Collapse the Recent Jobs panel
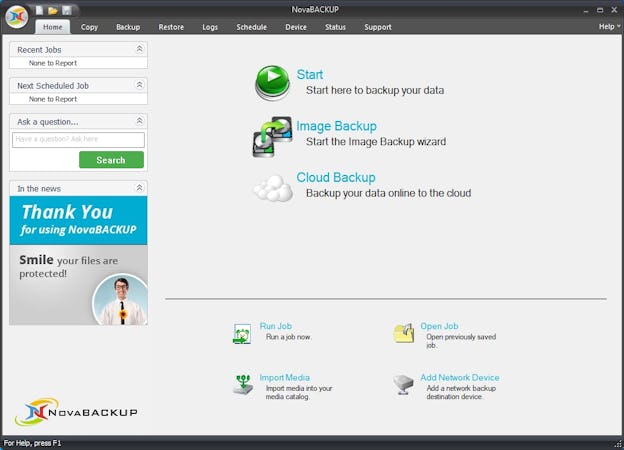624x450 pixels. pyautogui.click(x=139, y=49)
